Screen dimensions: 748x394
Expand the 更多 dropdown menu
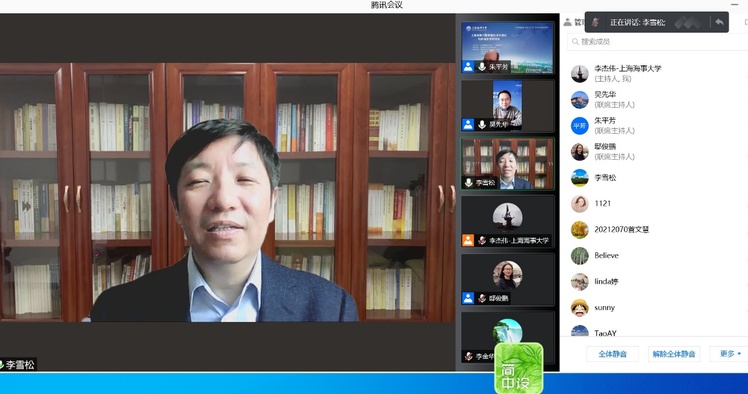730,353
